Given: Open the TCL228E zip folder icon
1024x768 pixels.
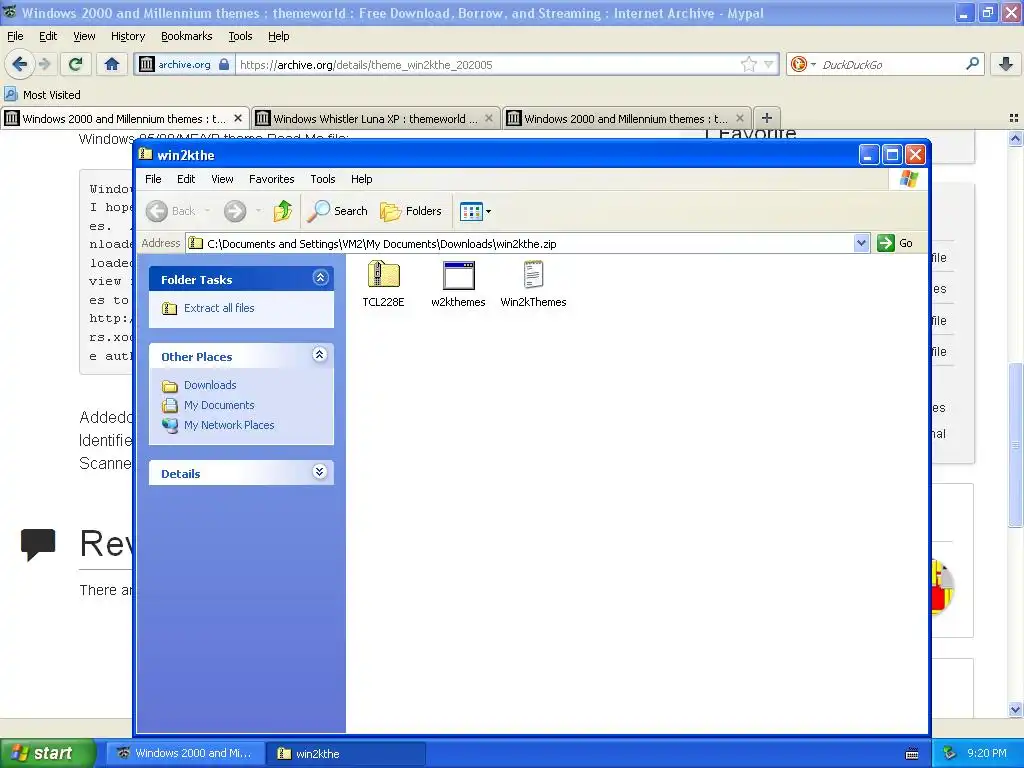Looking at the screenshot, I should click(383, 274).
